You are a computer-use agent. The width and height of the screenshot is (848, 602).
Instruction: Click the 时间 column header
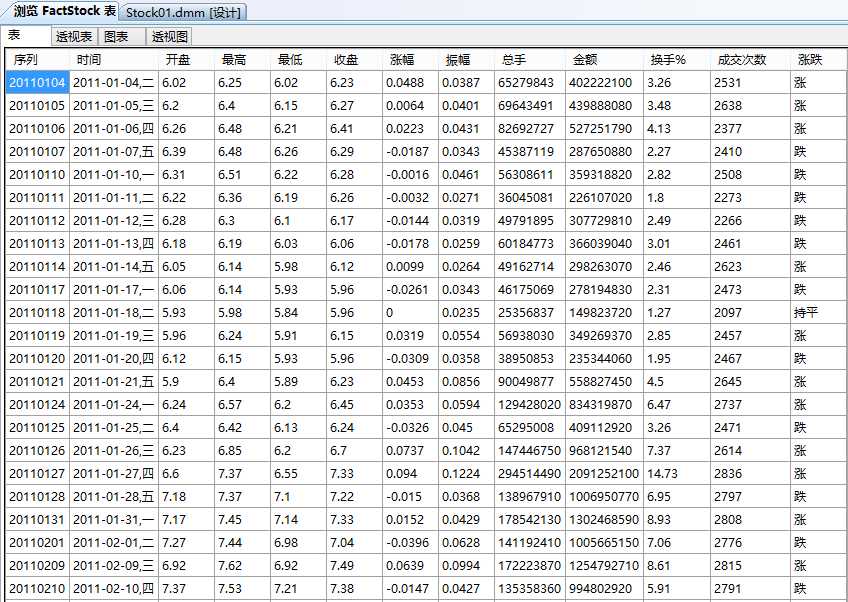click(114, 59)
